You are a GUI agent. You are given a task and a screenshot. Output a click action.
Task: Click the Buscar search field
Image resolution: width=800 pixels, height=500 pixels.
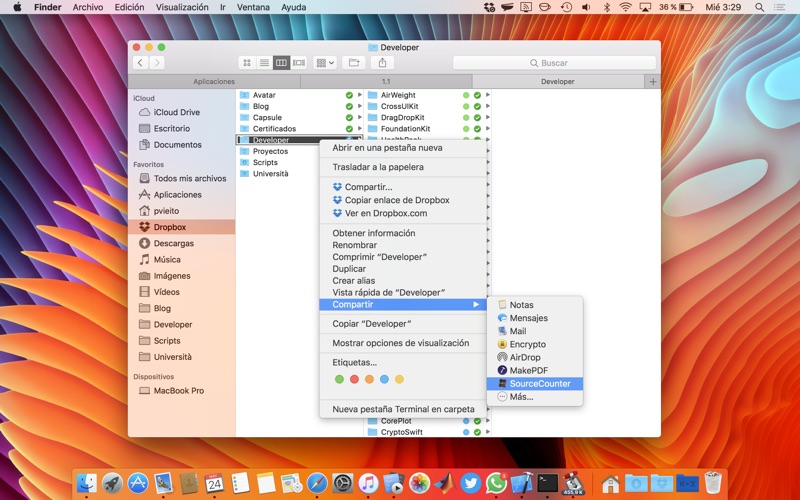[x=554, y=63]
